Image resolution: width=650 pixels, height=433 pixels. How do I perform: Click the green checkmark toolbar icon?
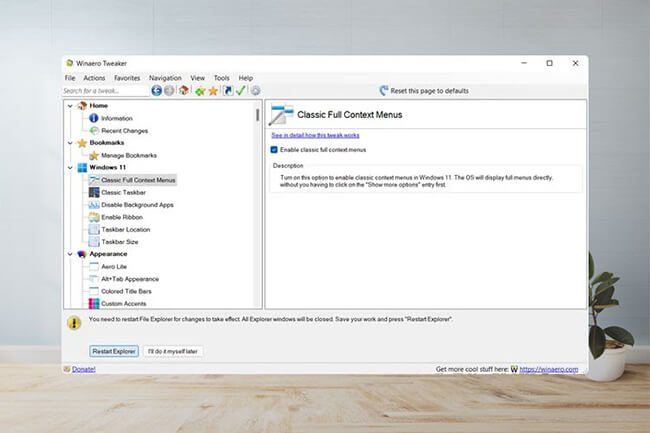pyautogui.click(x=240, y=90)
